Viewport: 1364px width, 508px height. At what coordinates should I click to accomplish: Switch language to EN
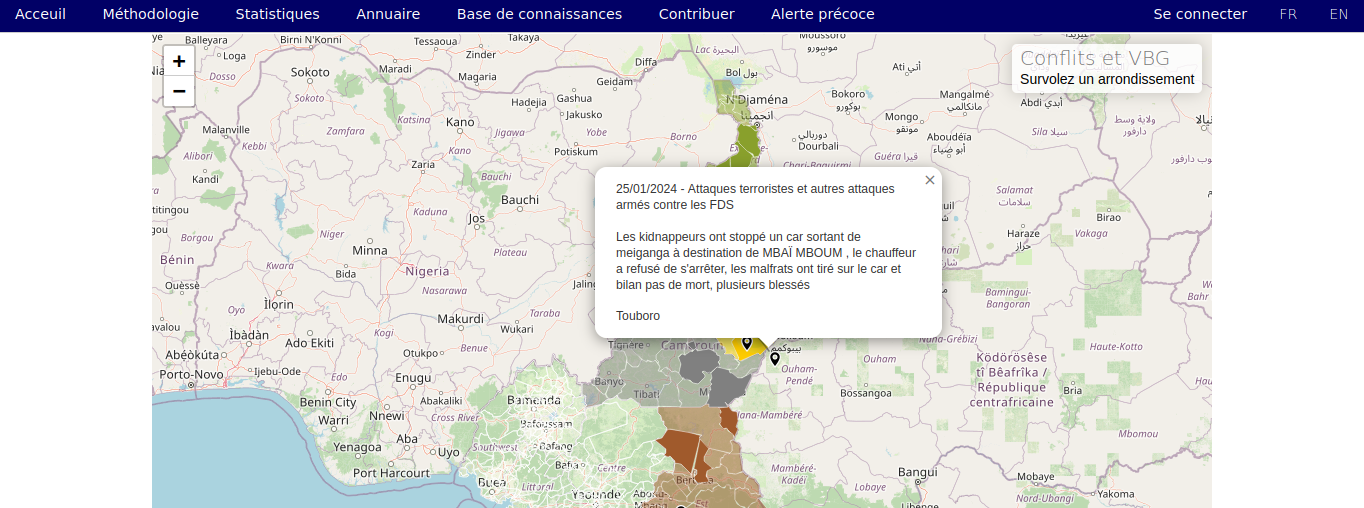pyautogui.click(x=1339, y=14)
